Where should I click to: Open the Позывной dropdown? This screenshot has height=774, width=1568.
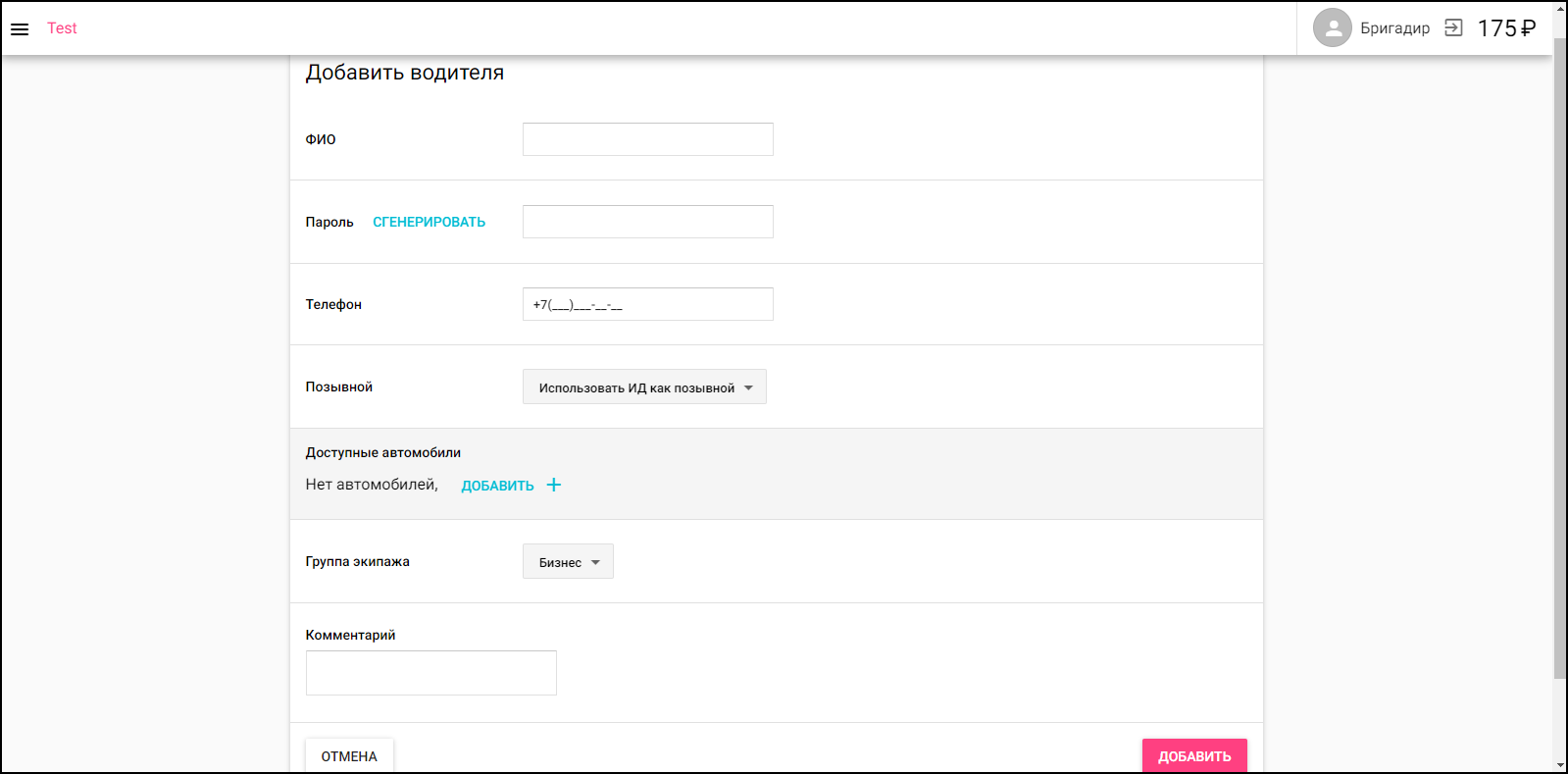point(644,387)
